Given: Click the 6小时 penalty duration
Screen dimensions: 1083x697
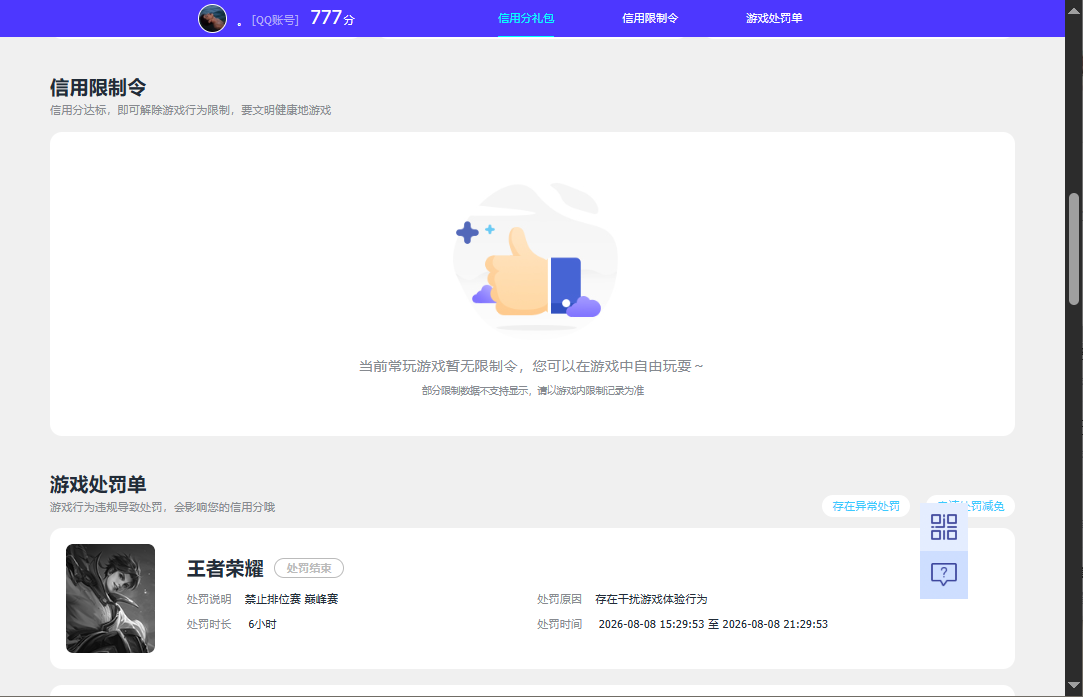Looking at the screenshot, I should [262, 624].
